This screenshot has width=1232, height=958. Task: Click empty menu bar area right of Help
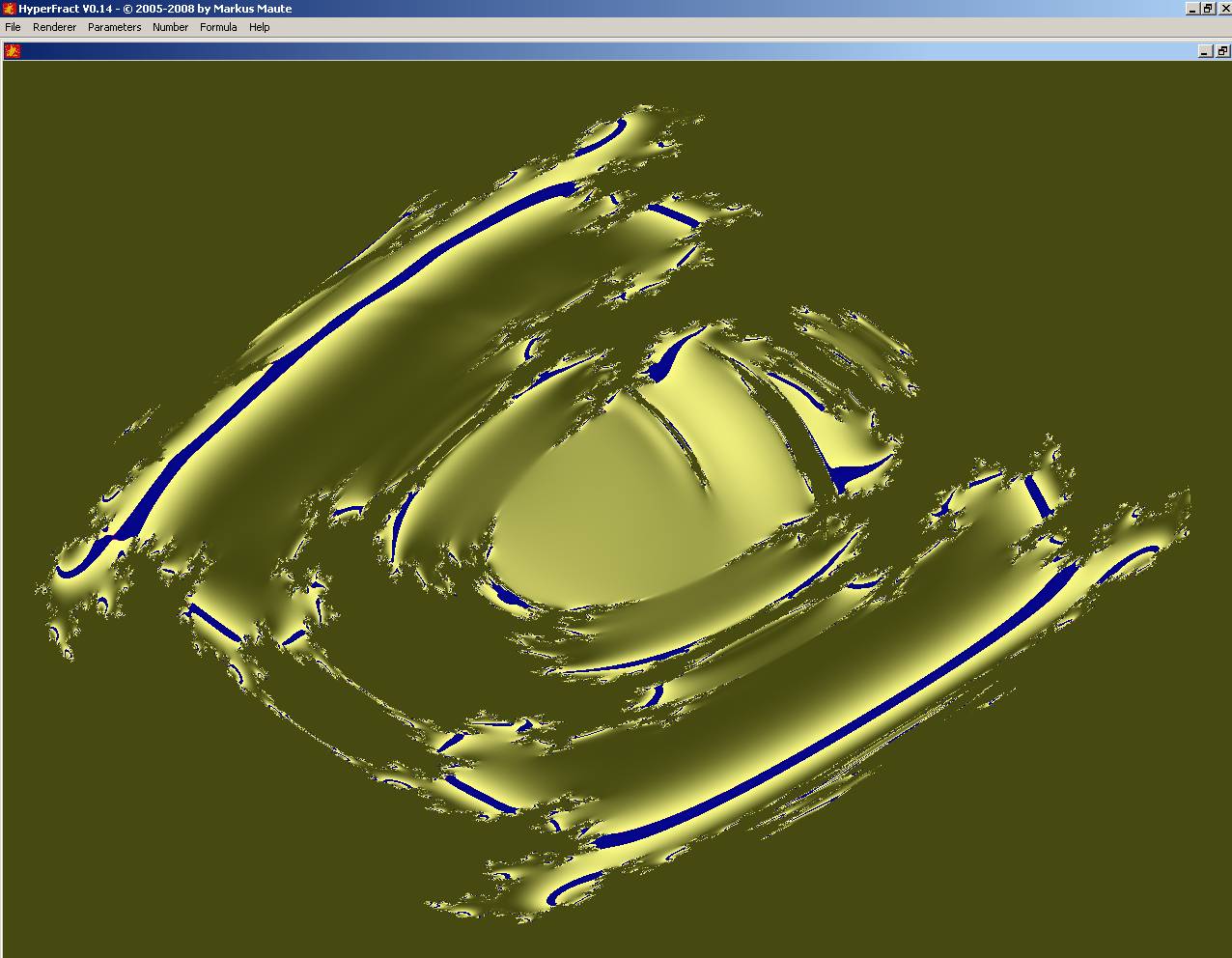click(676, 27)
